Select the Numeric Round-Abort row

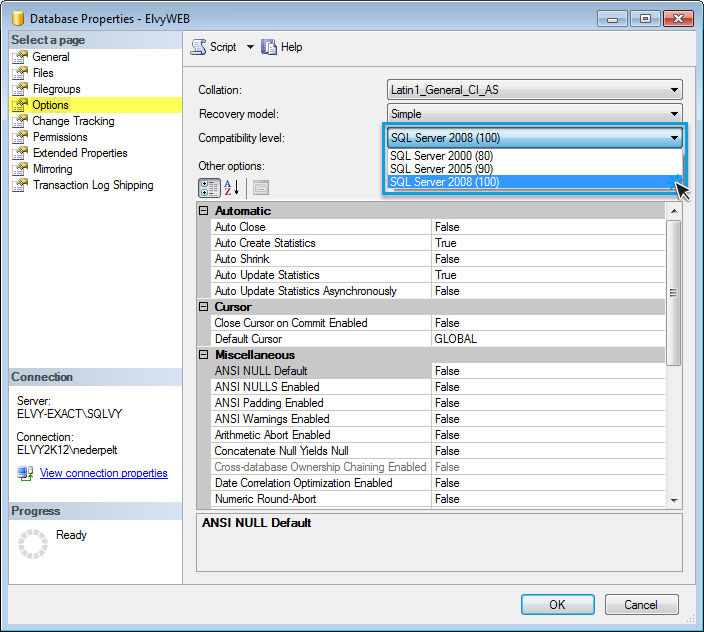tap(438, 499)
